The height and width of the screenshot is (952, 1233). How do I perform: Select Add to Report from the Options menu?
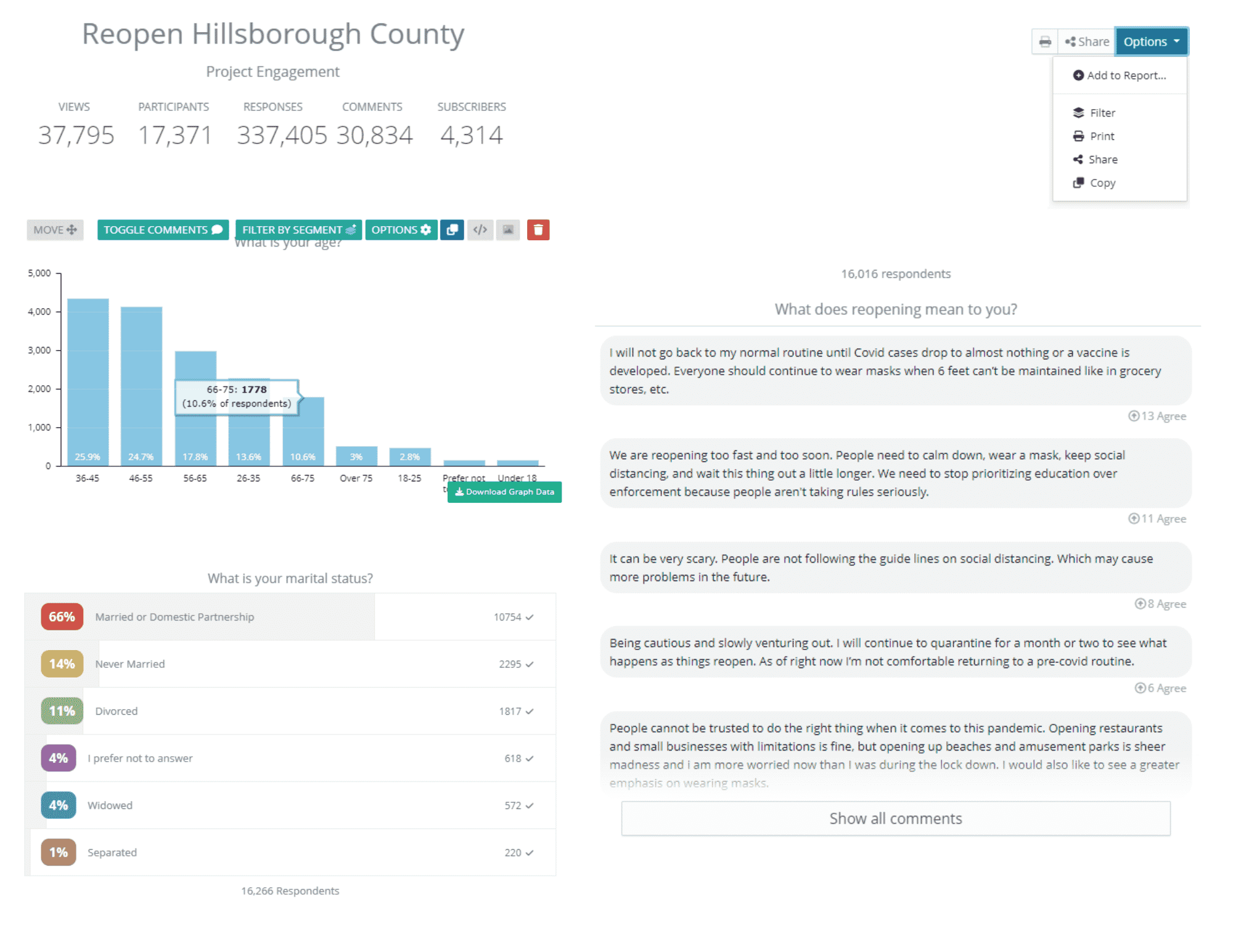[x=1120, y=75]
